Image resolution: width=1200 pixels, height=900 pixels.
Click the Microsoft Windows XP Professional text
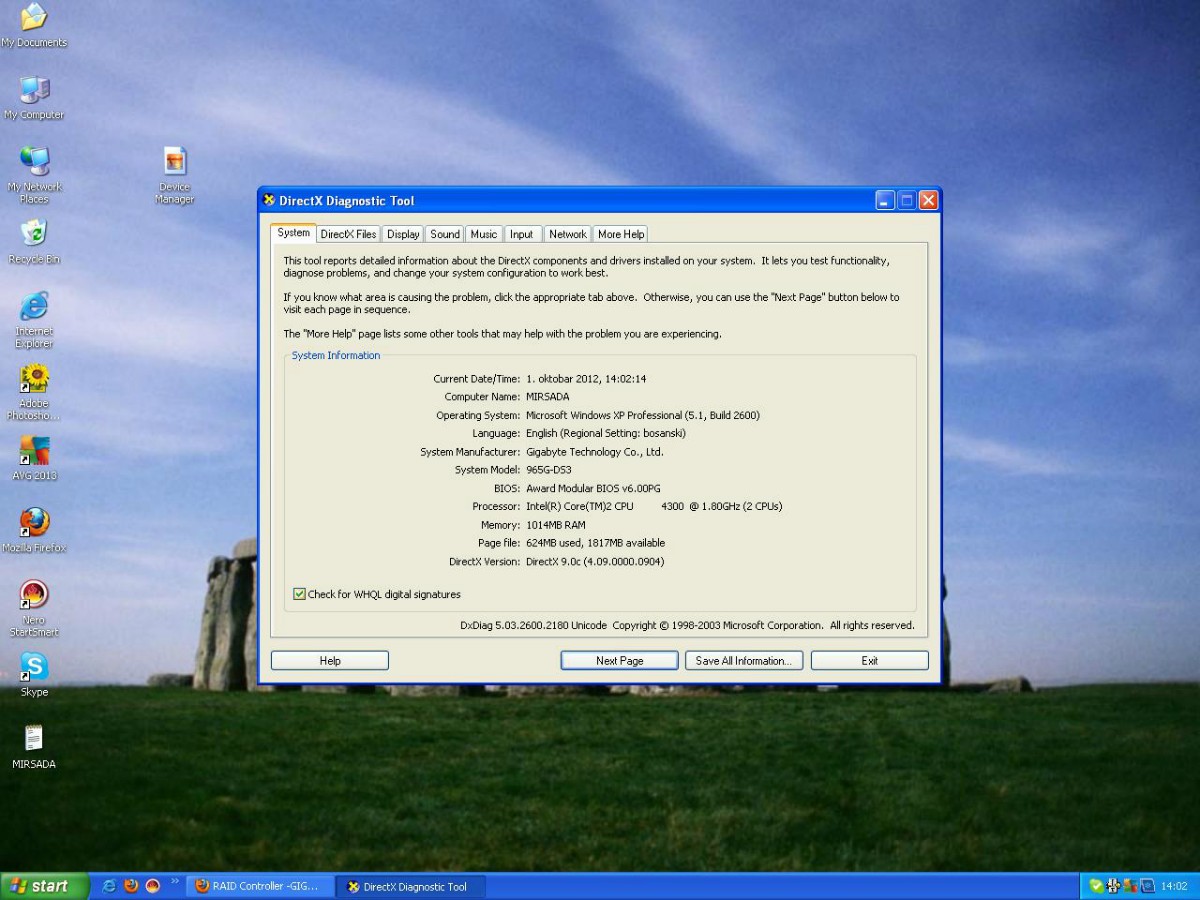643,415
